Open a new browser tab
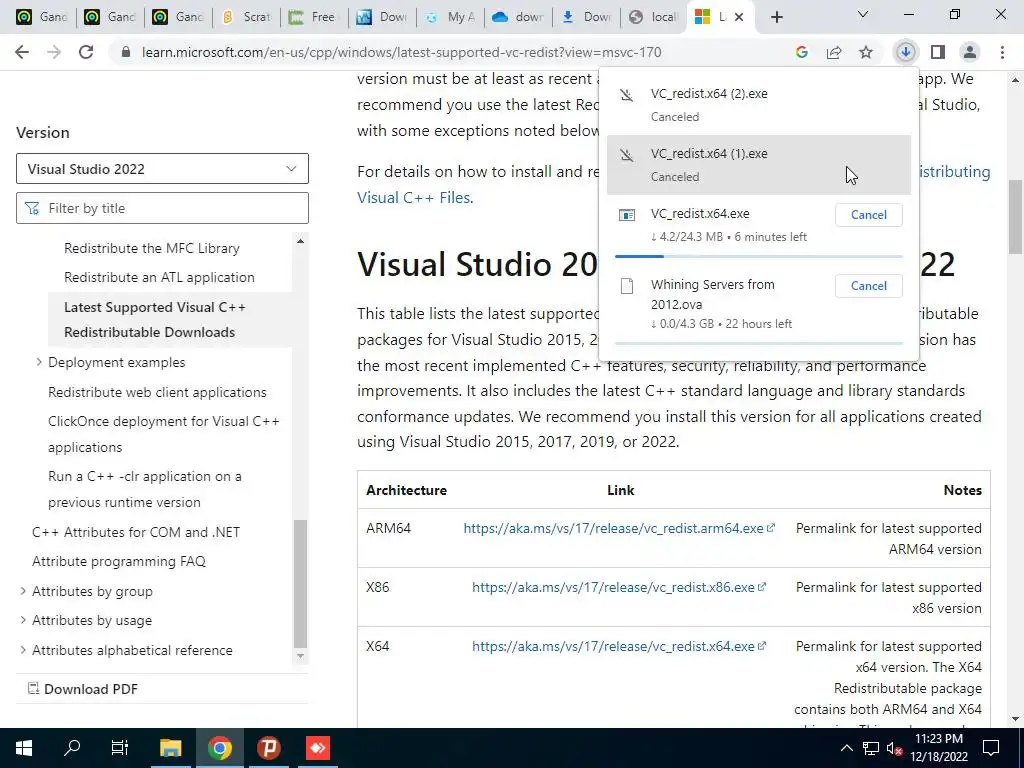Screen dimensions: 1024x768 coord(776,17)
